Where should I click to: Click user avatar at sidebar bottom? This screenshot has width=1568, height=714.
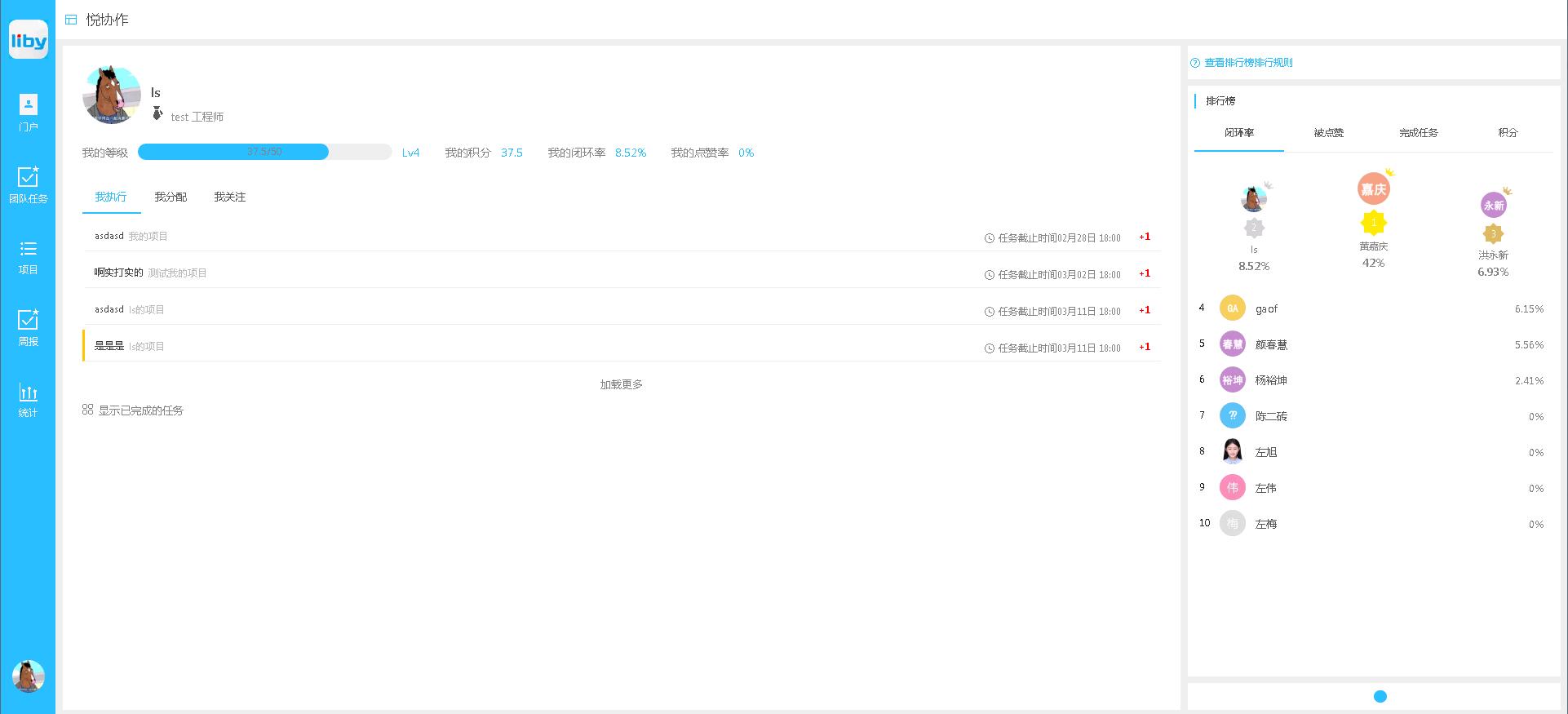click(x=28, y=676)
